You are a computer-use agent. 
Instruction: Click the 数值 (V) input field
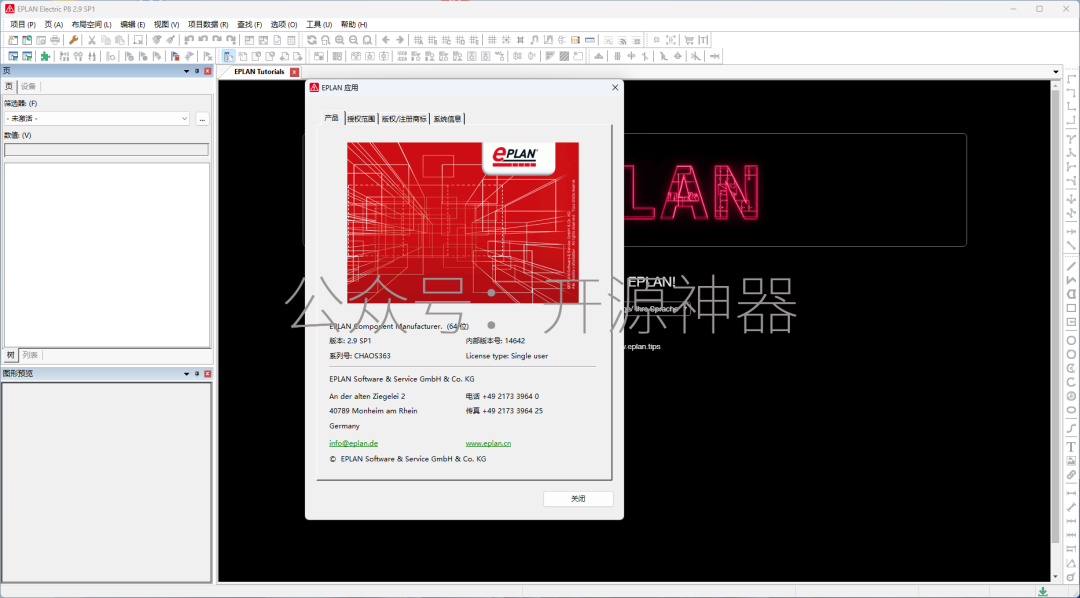(x=106, y=150)
